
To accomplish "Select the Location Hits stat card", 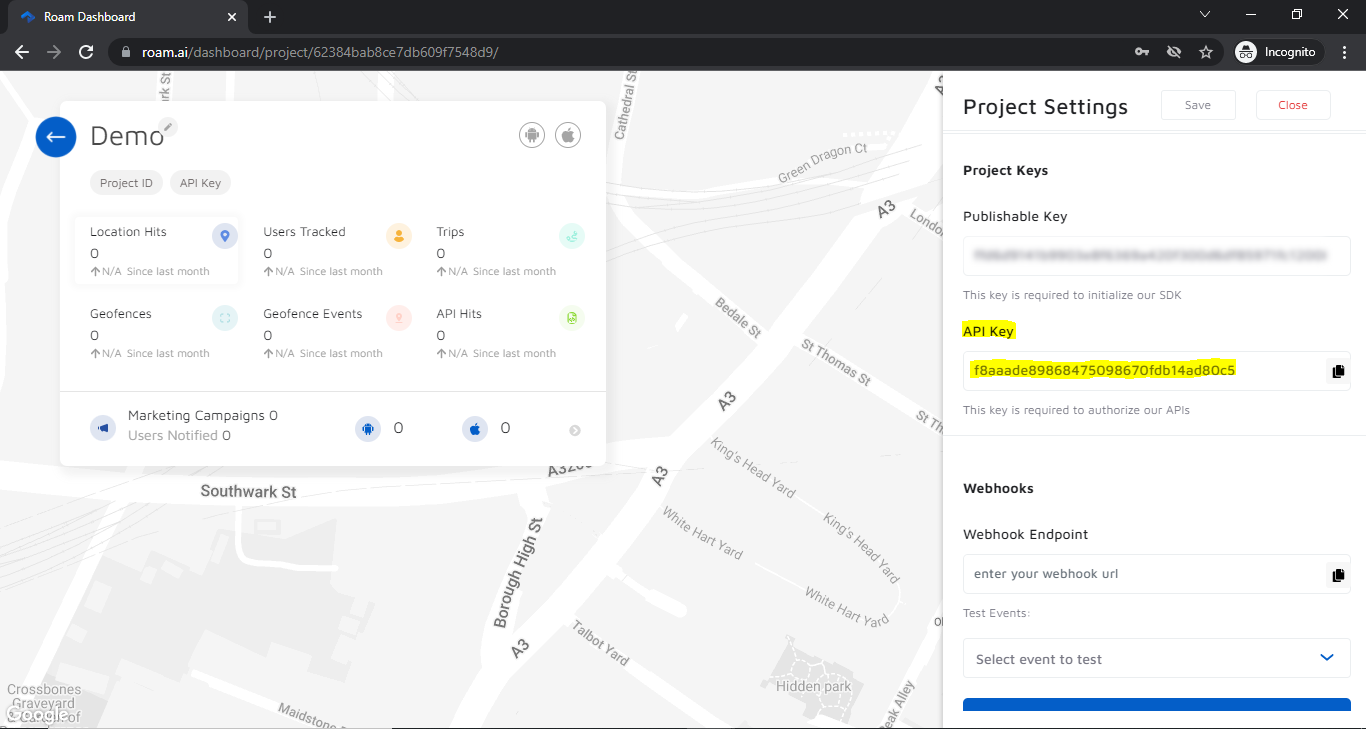I will tap(157, 250).
